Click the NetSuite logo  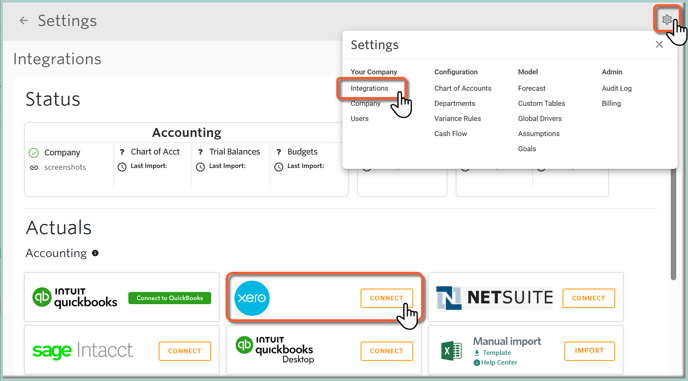pos(494,298)
